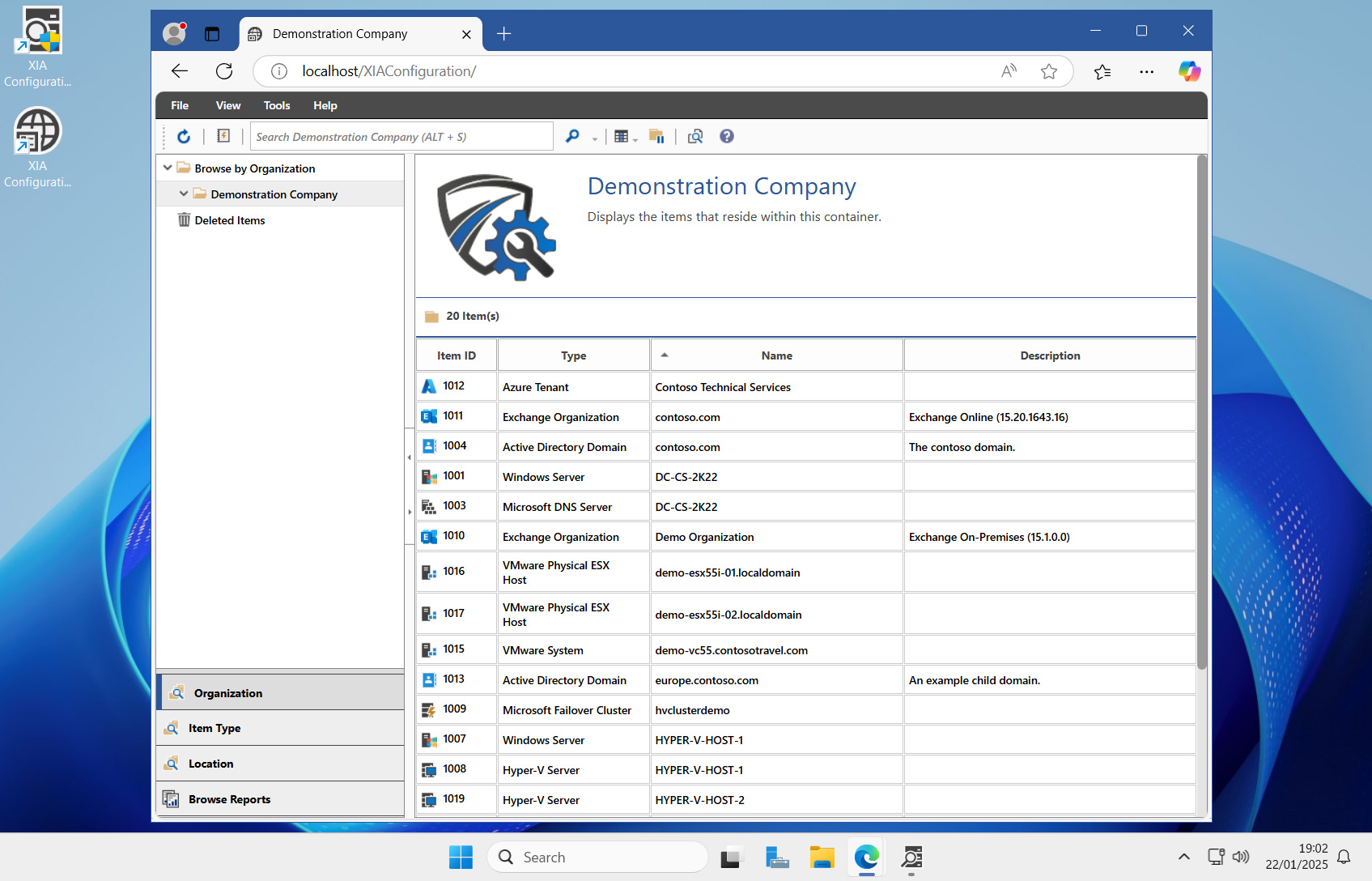Image resolution: width=1372 pixels, height=881 pixels.
Task: Click the folder report icon in the toolbar
Action: pyautogui.click(x=656, y=137)
